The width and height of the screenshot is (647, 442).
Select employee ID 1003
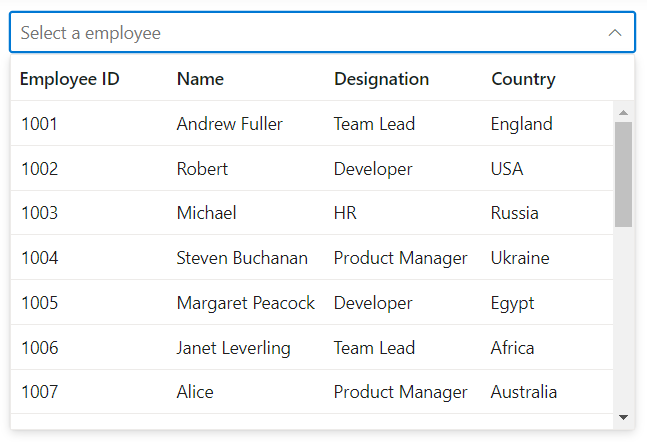pyautogui.click(x=40, y=213)
